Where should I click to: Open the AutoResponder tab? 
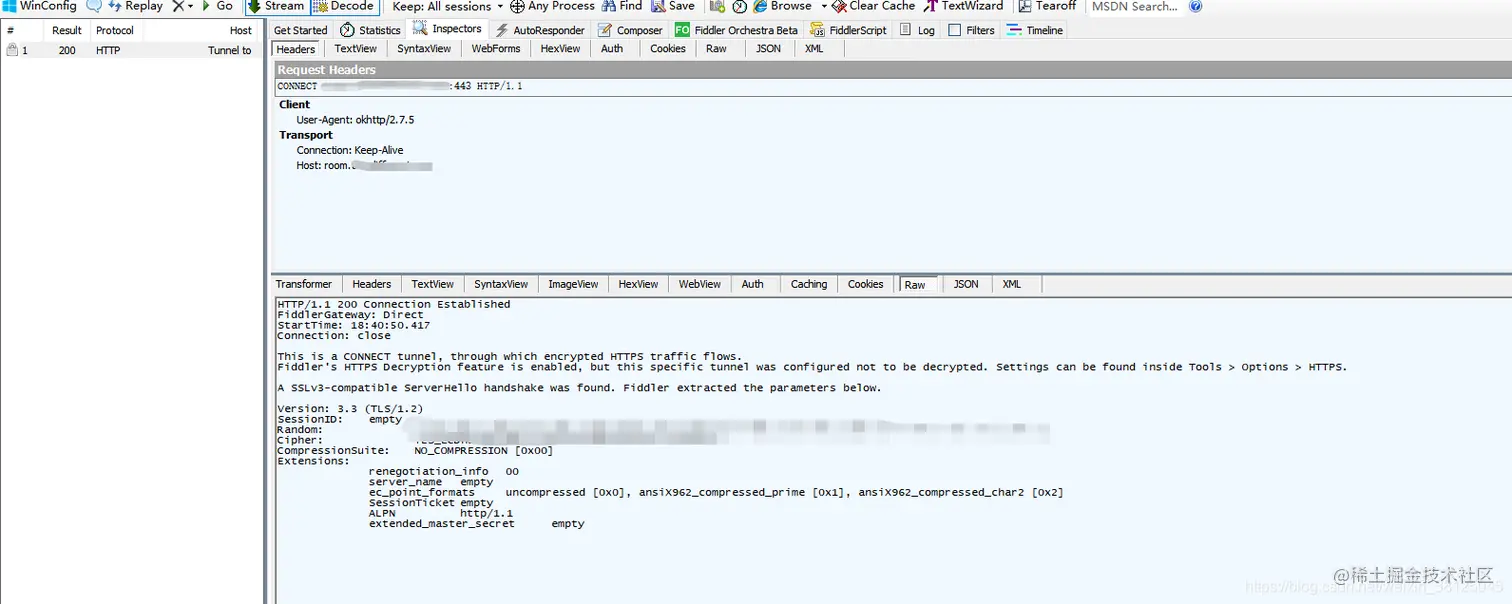click(540, 30)
